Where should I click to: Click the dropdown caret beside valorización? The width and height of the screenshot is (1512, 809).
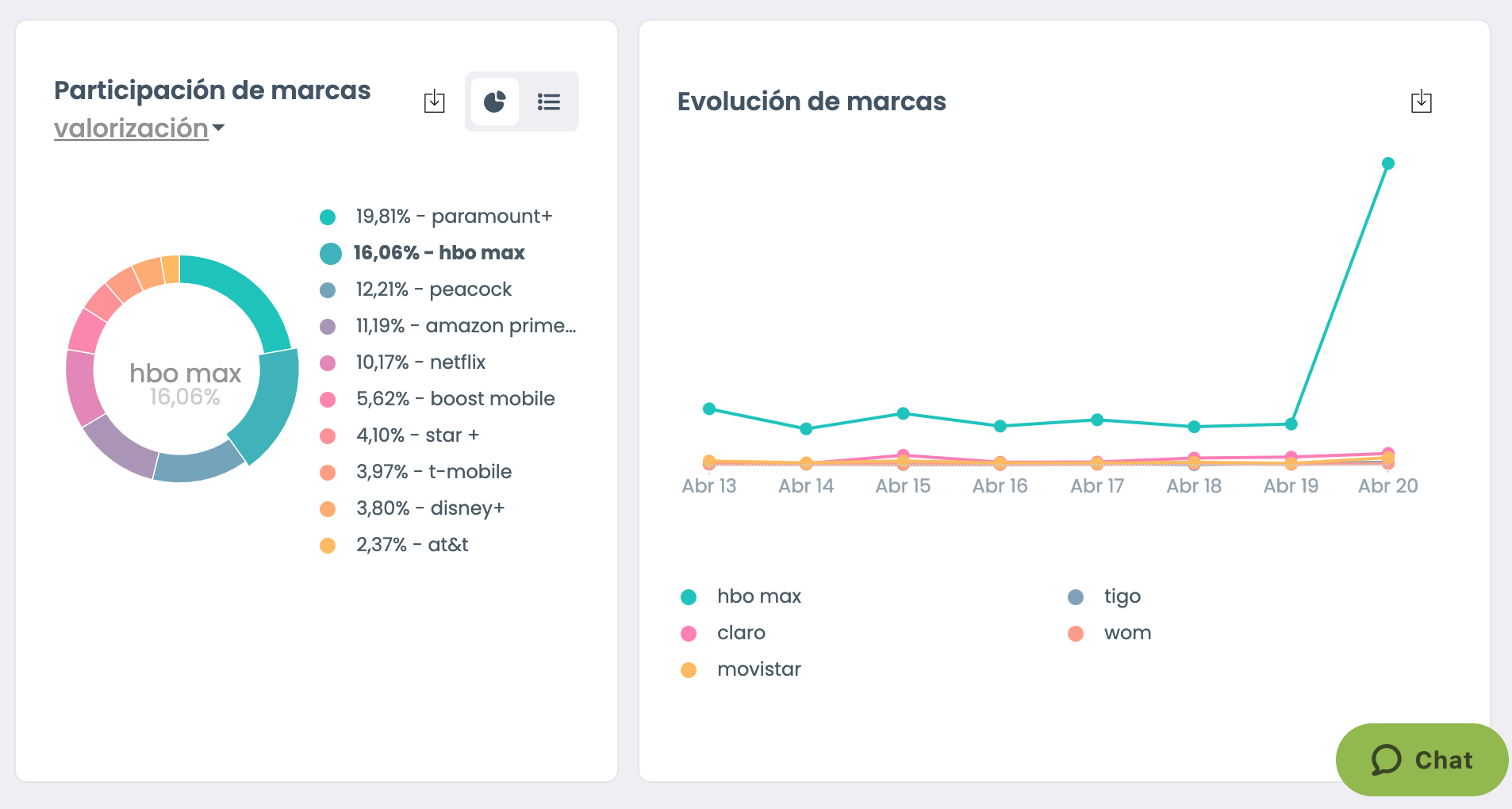[219, 128]
